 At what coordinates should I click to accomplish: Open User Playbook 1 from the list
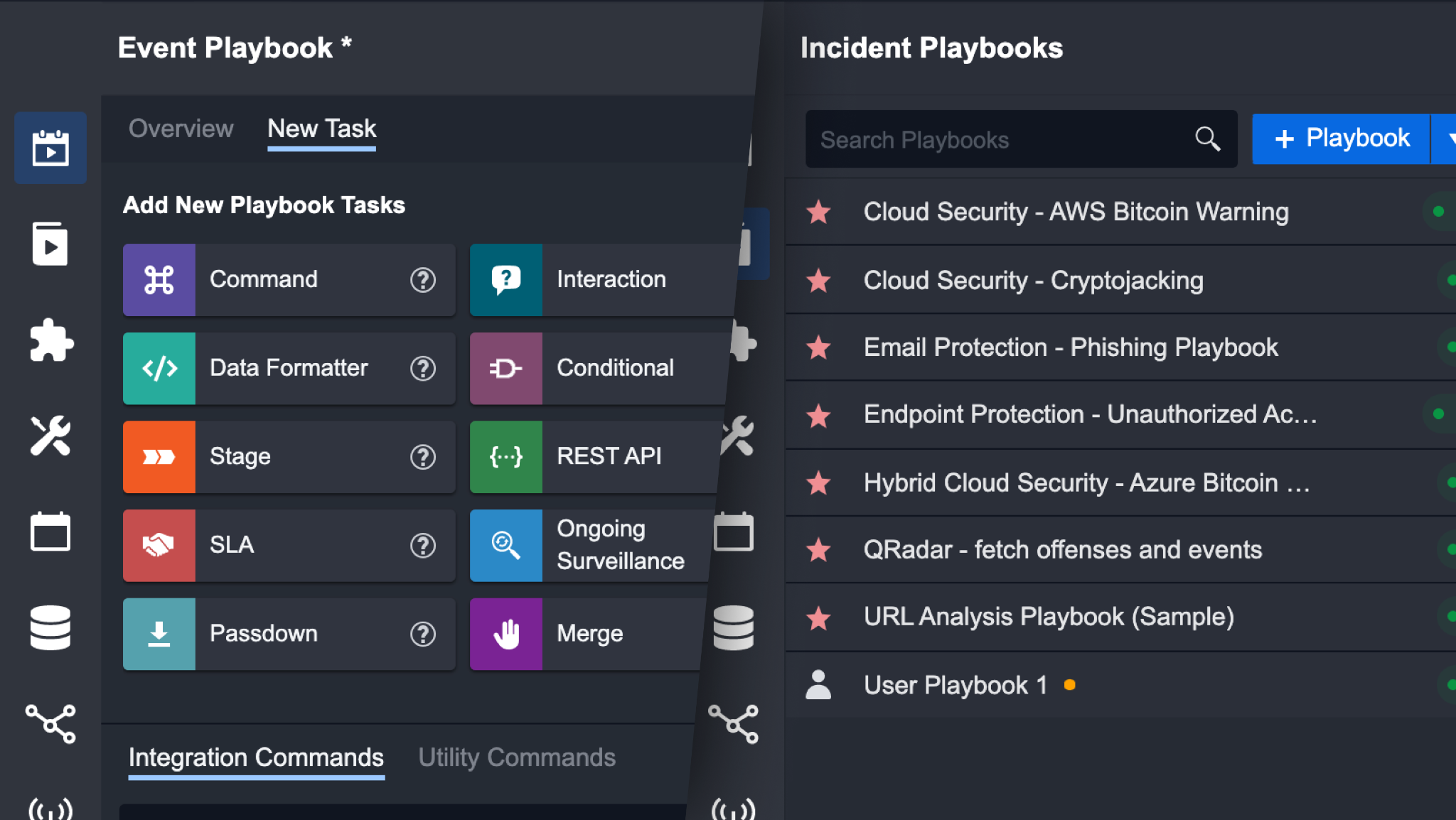[x=955, y=685]
